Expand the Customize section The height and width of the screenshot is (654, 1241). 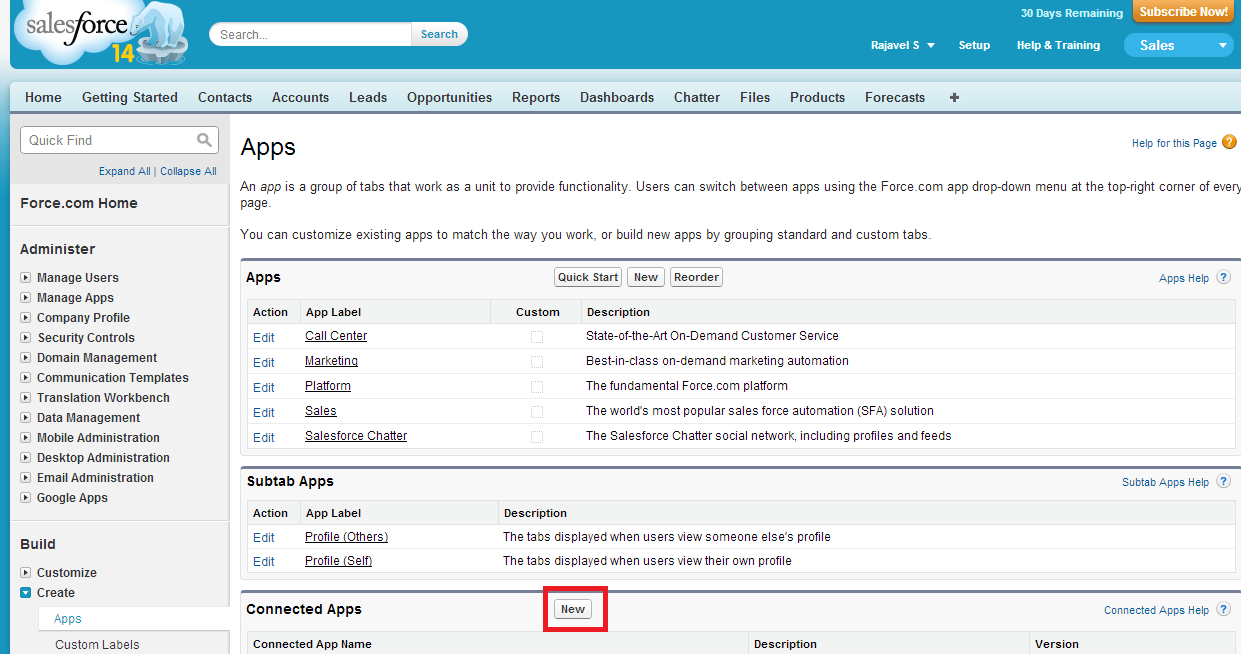click(26, 573)
